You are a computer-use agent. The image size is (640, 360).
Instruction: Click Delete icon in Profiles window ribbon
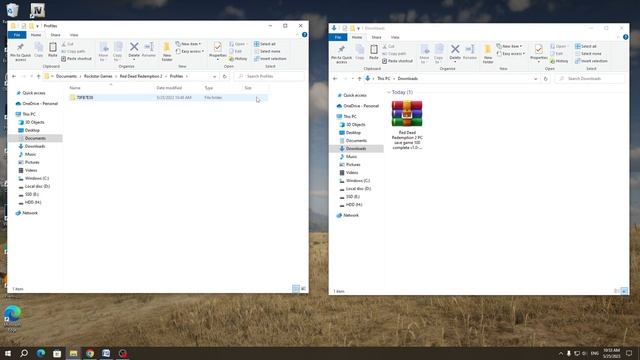(134, 50)
